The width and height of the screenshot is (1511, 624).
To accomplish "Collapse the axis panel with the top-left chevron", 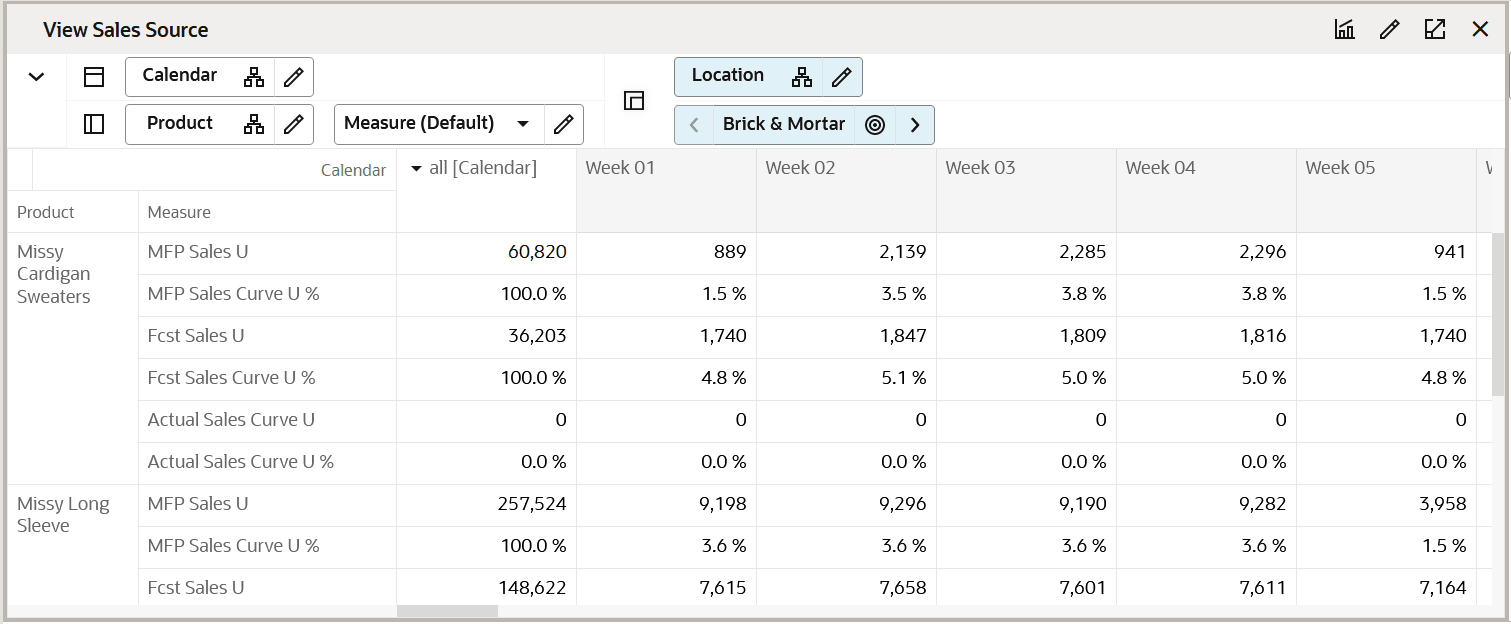I will [36, 76].
